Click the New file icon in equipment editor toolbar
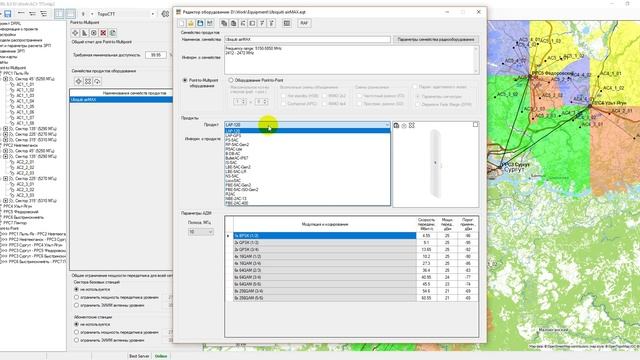This screenshot has width=640, height=360. coord(182,23)
